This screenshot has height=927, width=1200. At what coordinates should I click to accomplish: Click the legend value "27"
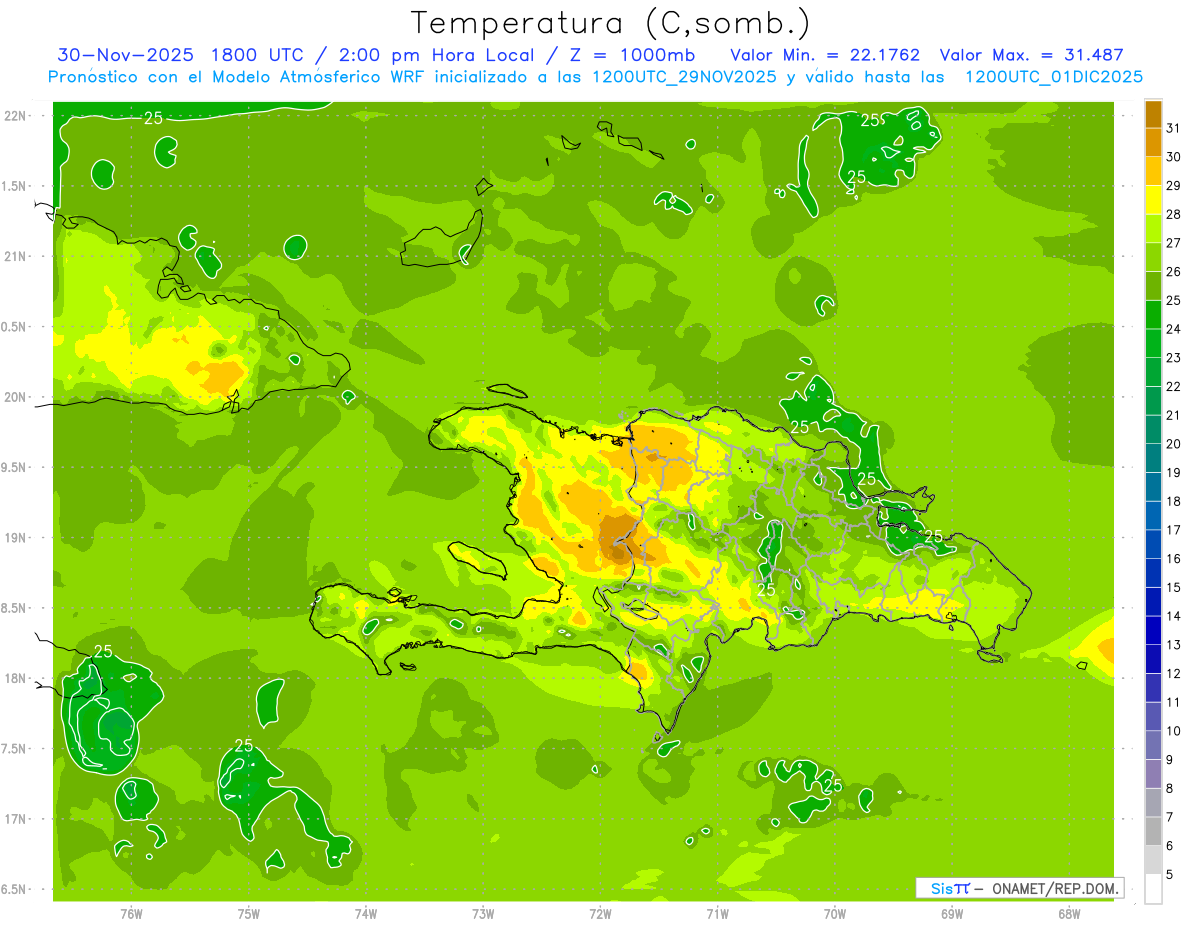(x=1174, y=243)
